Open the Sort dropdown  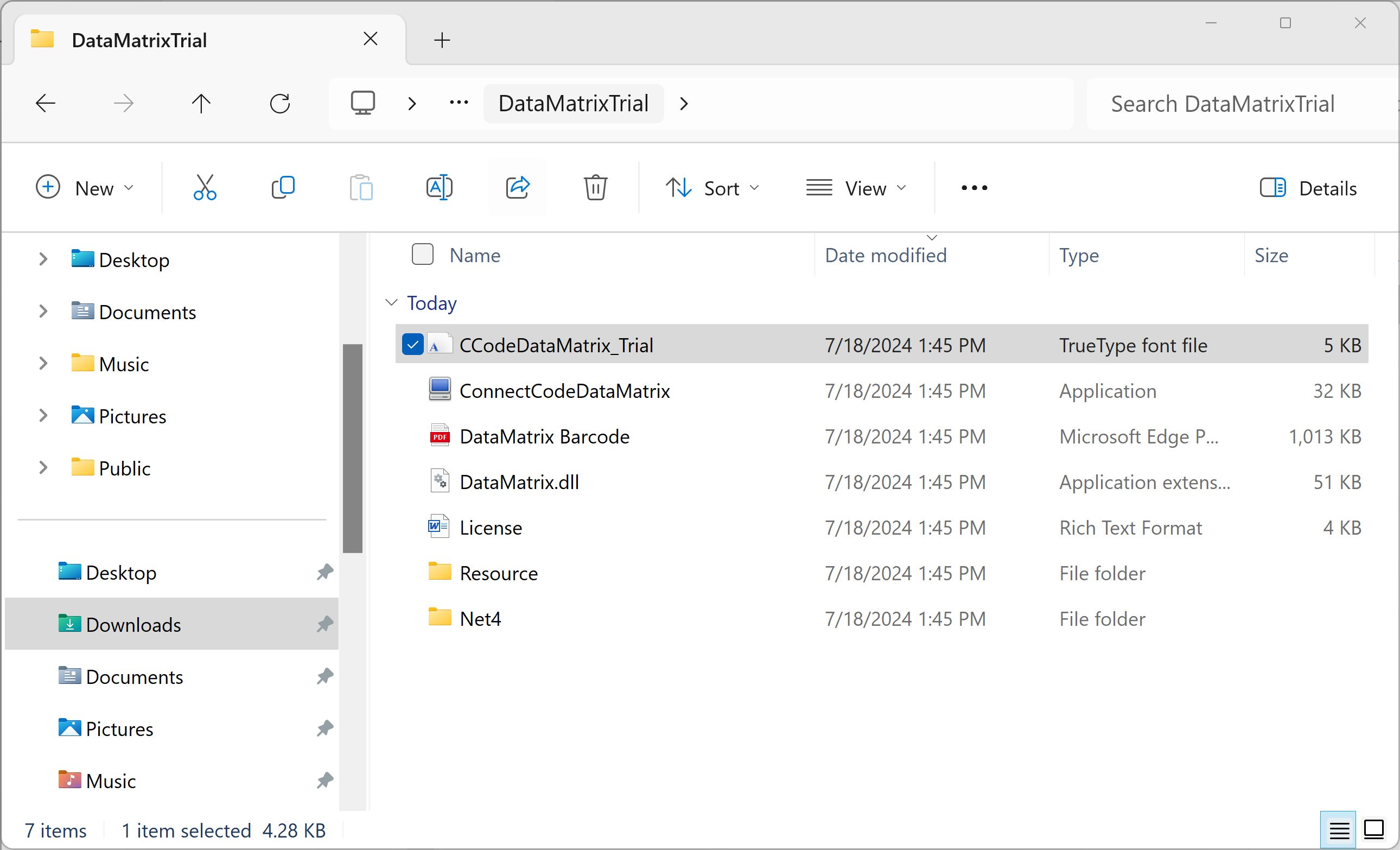(x=712, y=188)
